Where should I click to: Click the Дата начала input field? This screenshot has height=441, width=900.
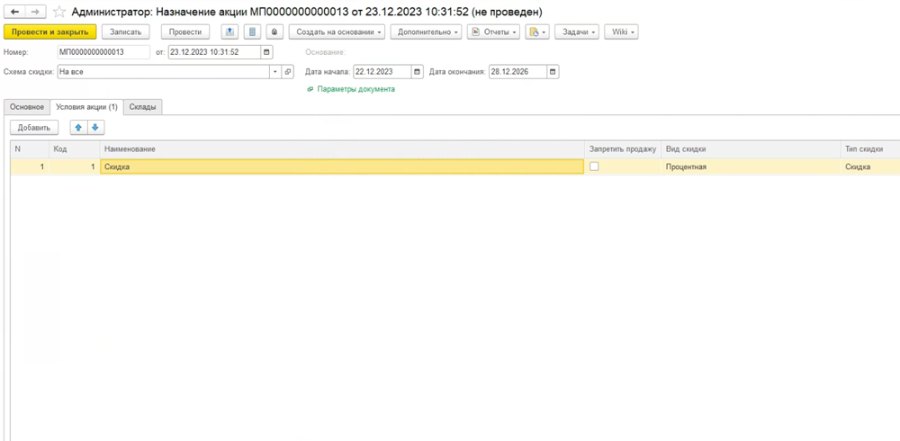(x=382, y=72)
